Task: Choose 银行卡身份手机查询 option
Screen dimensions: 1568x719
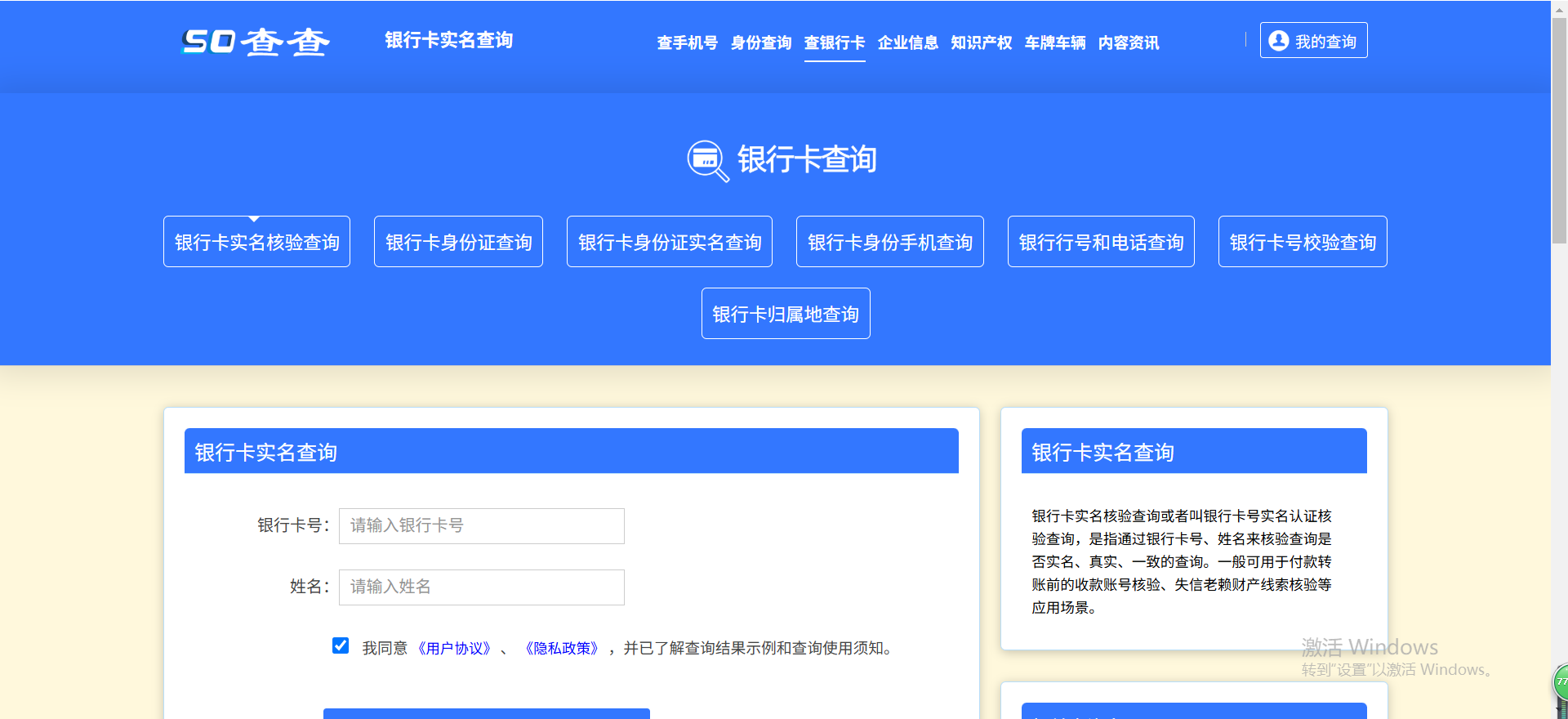Action: (889, 242)
